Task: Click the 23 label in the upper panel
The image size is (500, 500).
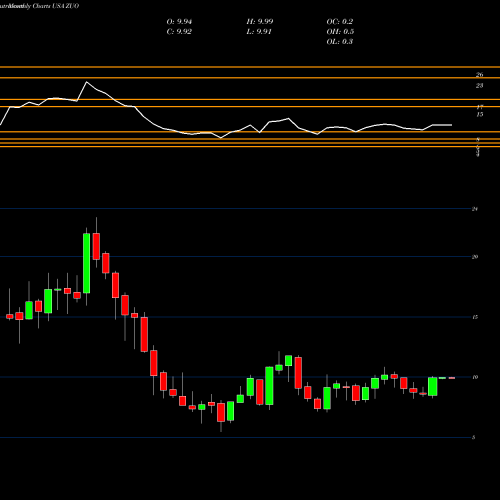Action: pyautogui.click(x=479, y=86)
